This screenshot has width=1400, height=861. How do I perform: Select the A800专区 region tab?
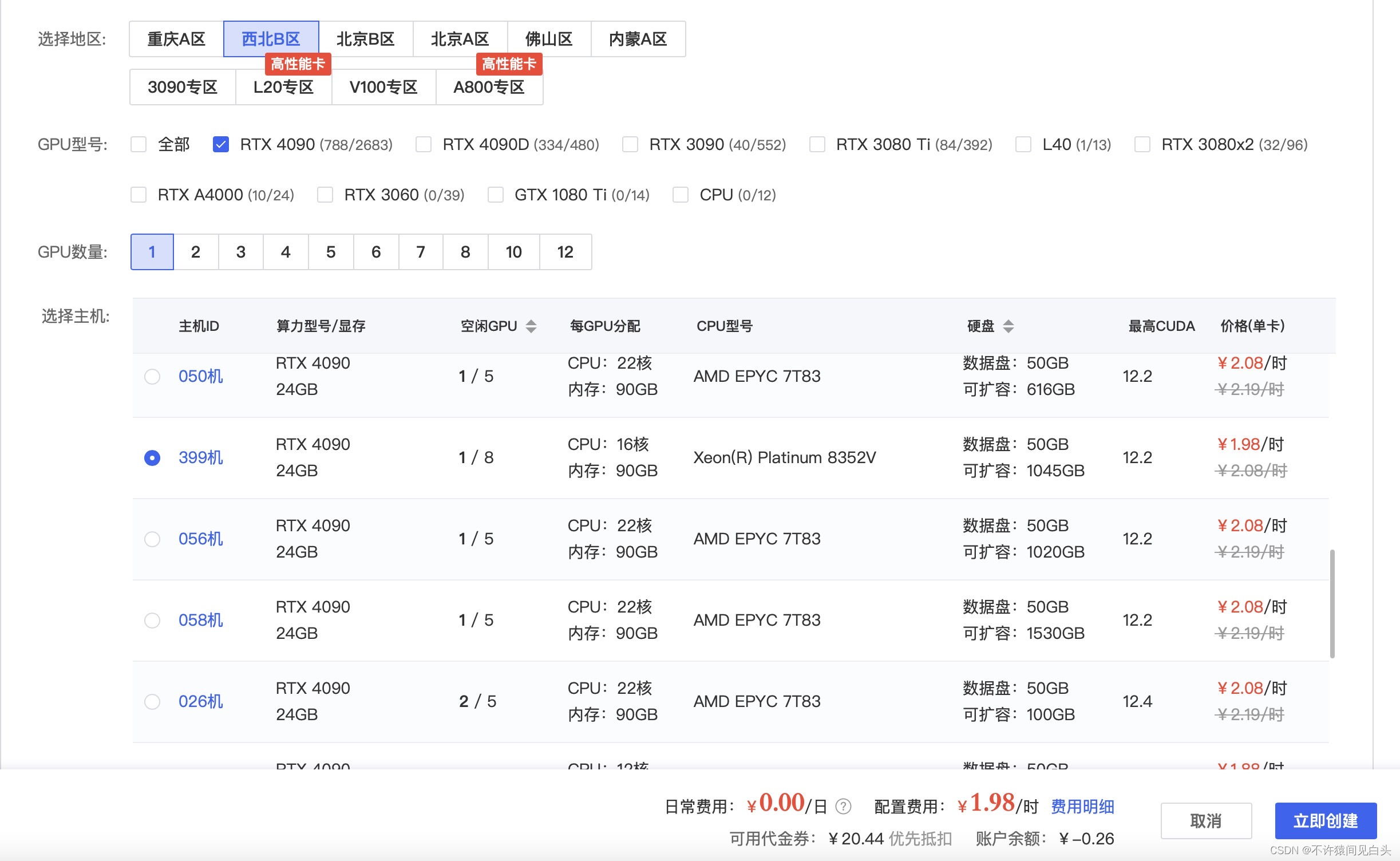pos(489,88)
